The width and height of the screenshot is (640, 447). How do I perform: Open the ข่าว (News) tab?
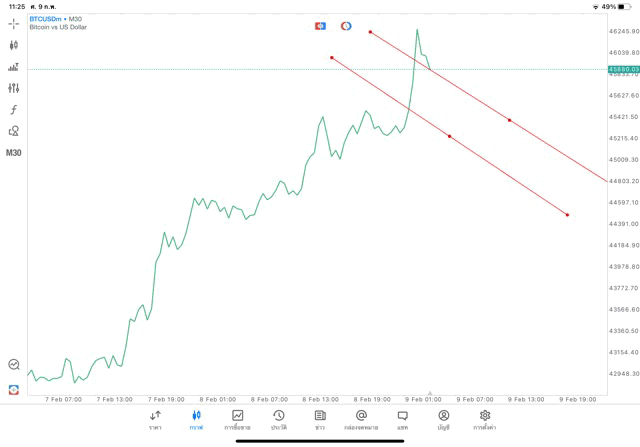click(x=320, y=420)
